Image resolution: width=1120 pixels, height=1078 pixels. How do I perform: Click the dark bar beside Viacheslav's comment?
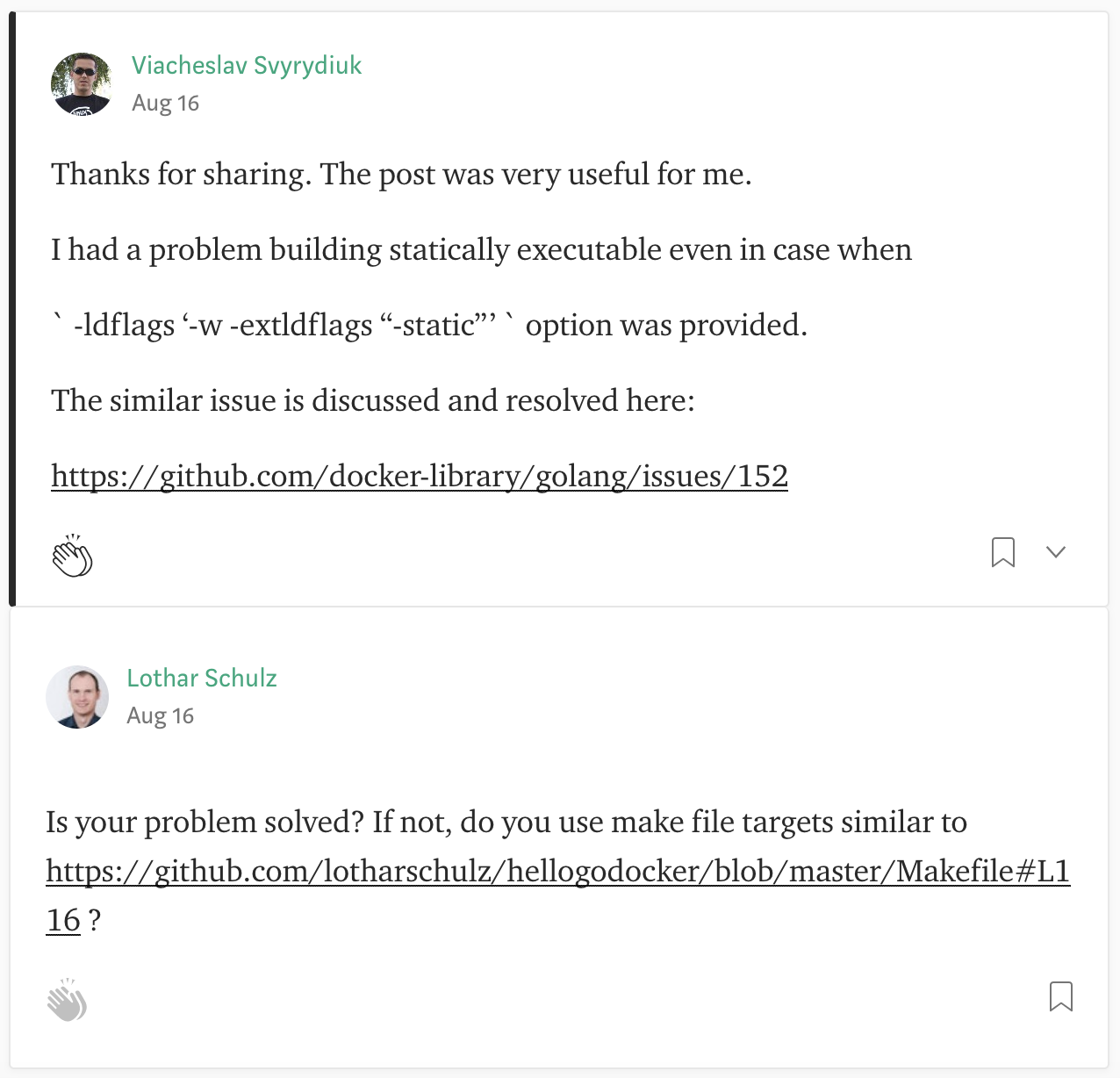pyautogui.click(x=12, y=309)
